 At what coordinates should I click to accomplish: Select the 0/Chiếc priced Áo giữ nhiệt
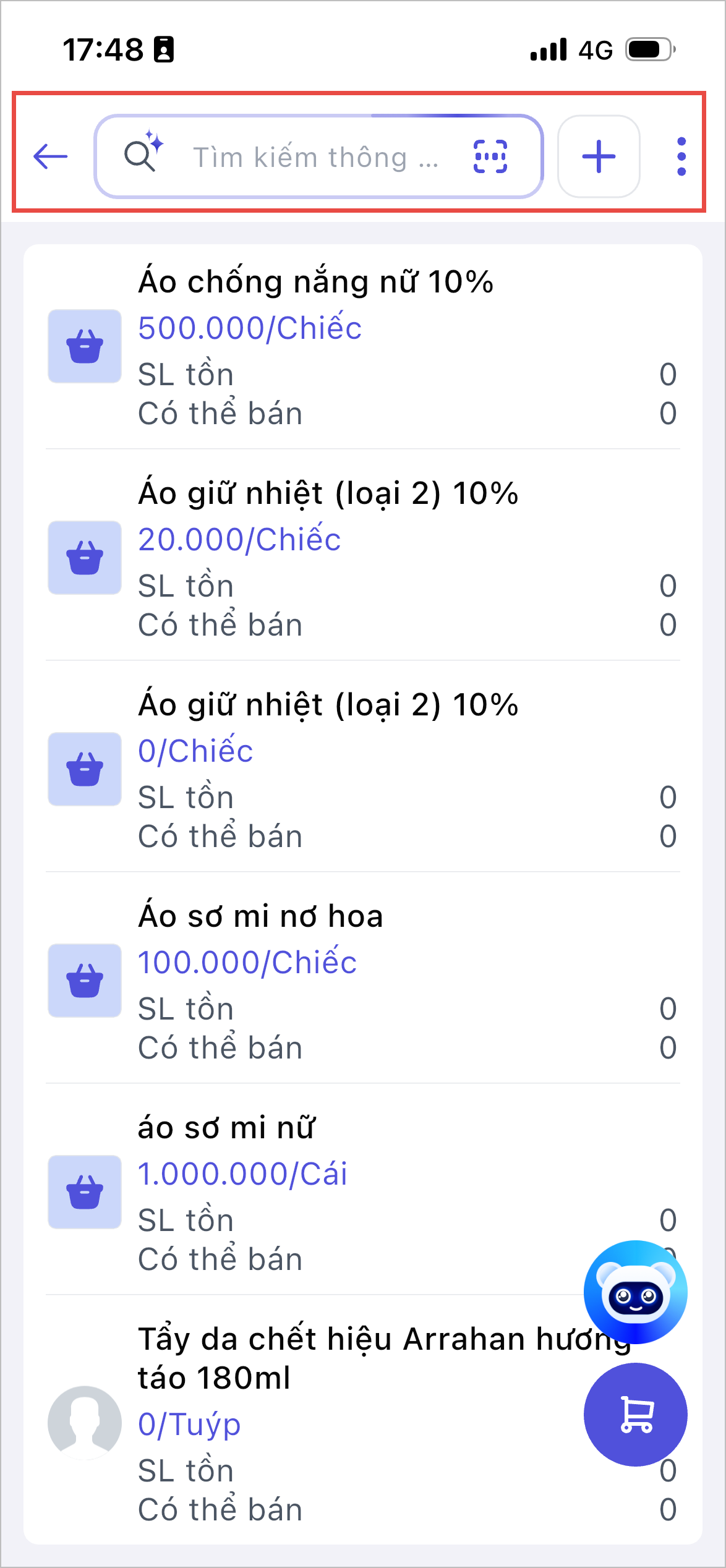point(195,751)
